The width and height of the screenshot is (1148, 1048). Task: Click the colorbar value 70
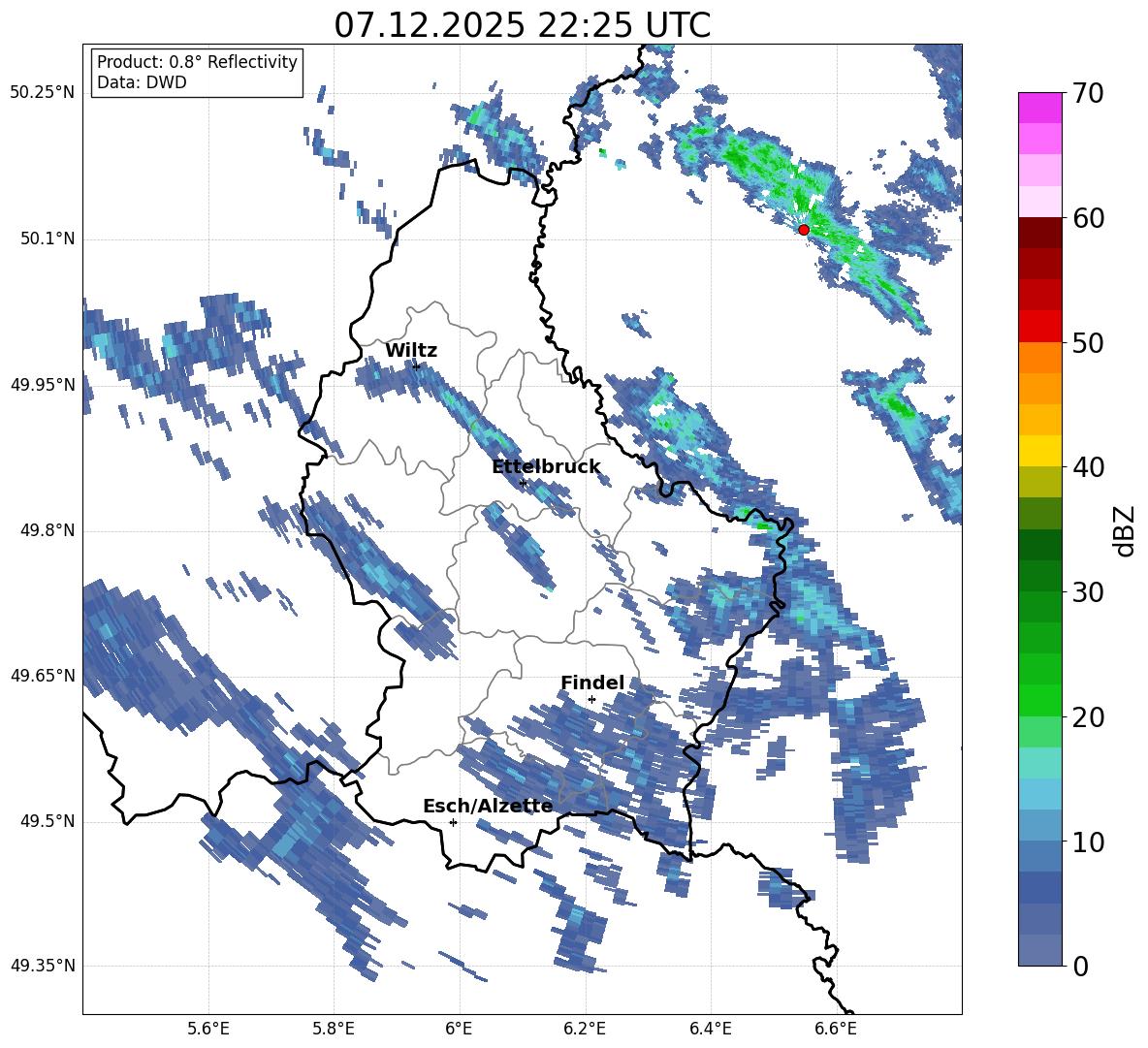(1088, 94)
